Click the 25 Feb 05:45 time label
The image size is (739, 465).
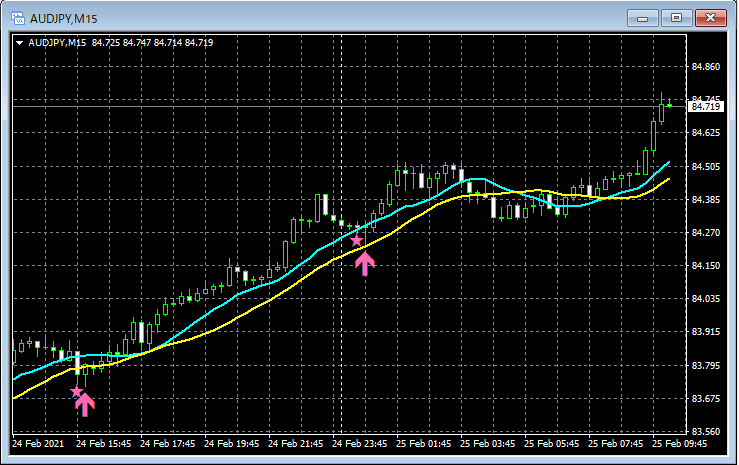tap(551, 444)
